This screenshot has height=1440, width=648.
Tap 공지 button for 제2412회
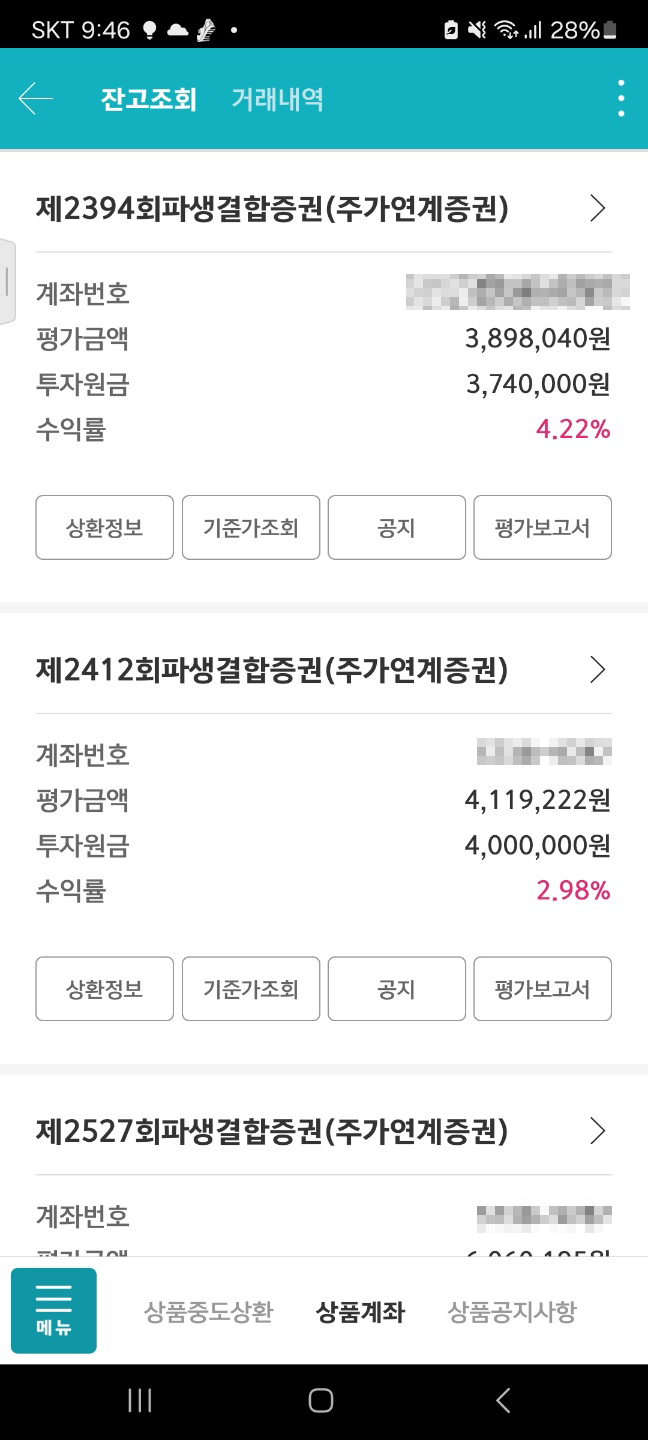point(396,989)
